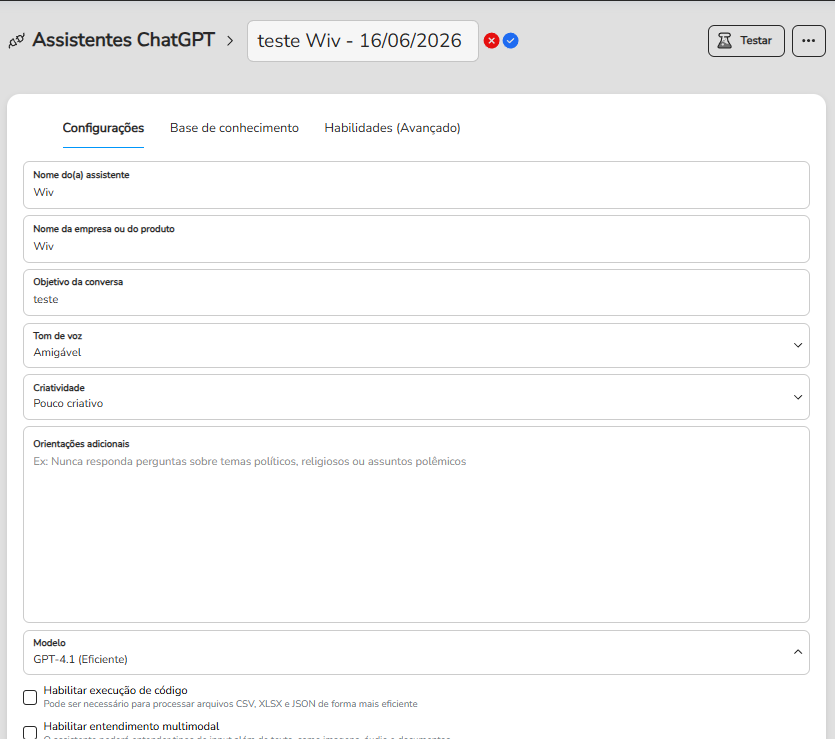This screenshot has width=835, height=739.
Task: Open the three-dots more options menu
Action: [x=808, y=40]
